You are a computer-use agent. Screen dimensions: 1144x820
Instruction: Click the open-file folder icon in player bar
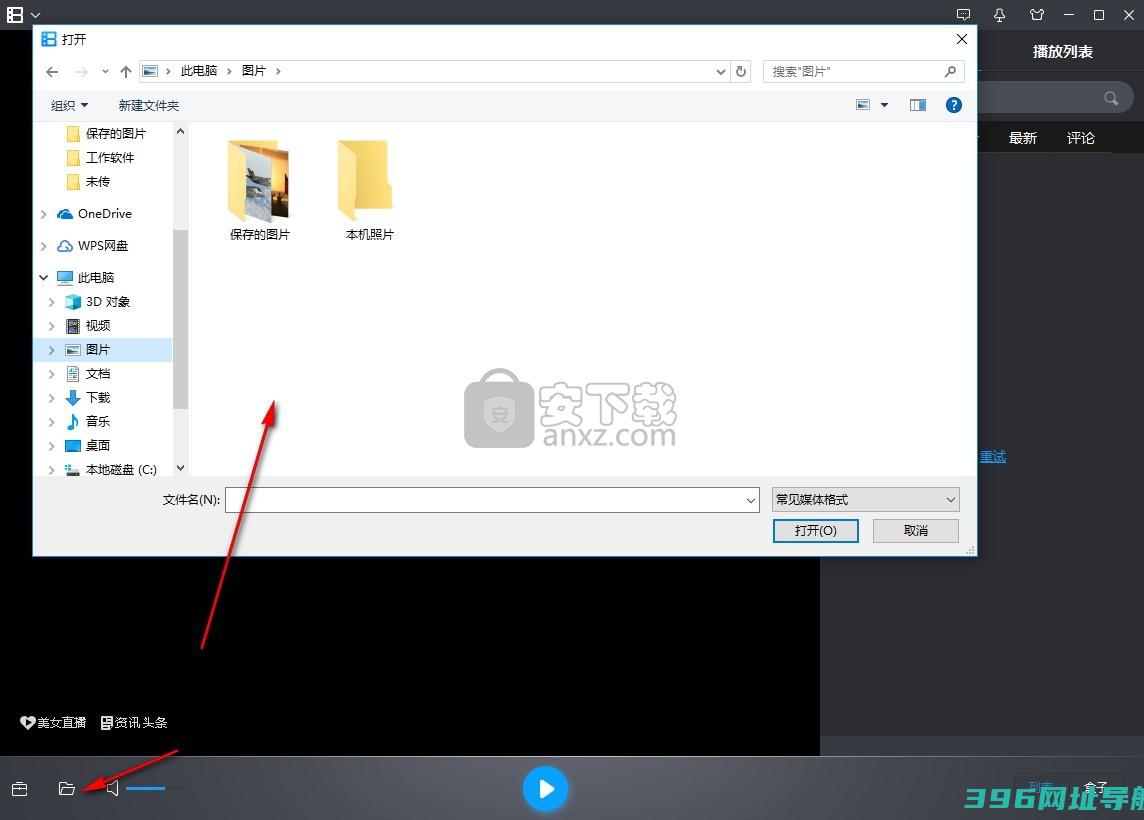pyautogui.click(x=66, y=789)
